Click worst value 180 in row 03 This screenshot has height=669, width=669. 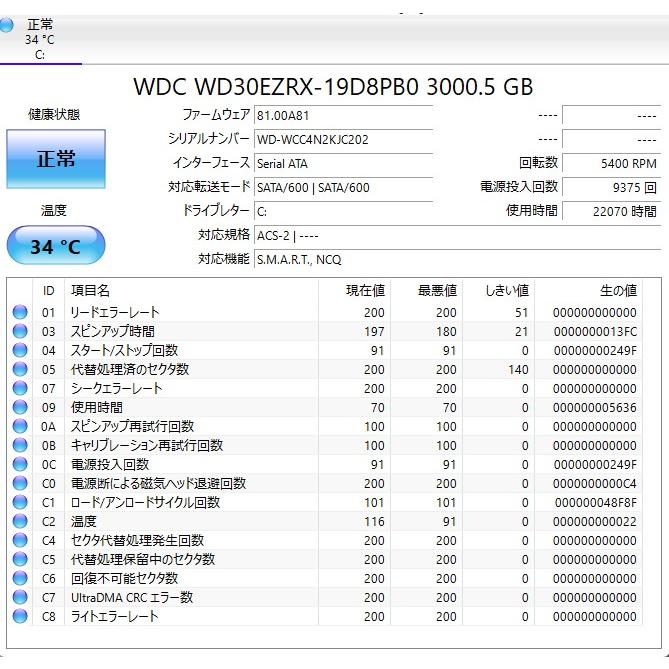(x=446, y=332)
